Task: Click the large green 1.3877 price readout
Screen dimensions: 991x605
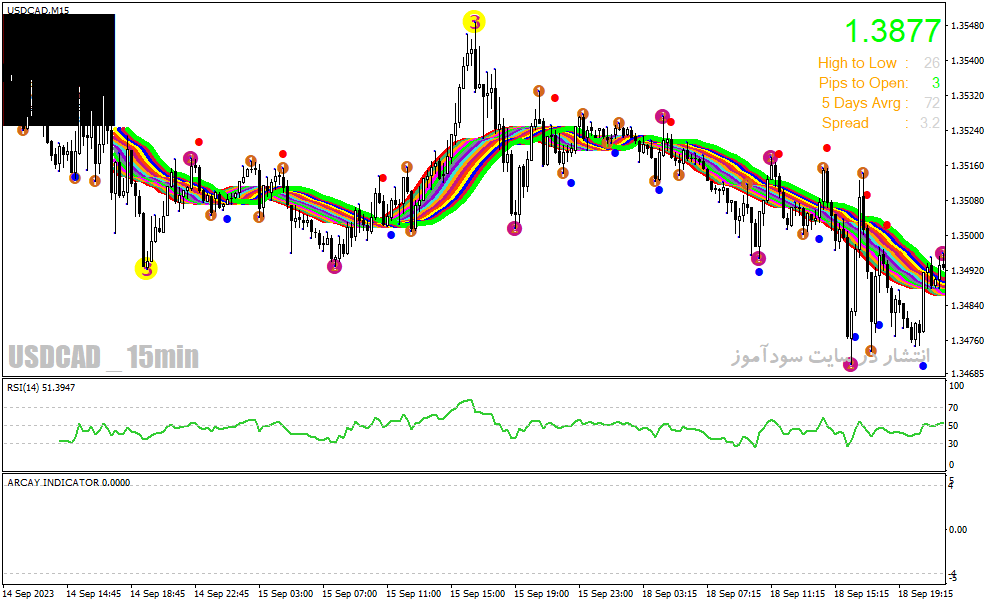Action: (892, 31)
